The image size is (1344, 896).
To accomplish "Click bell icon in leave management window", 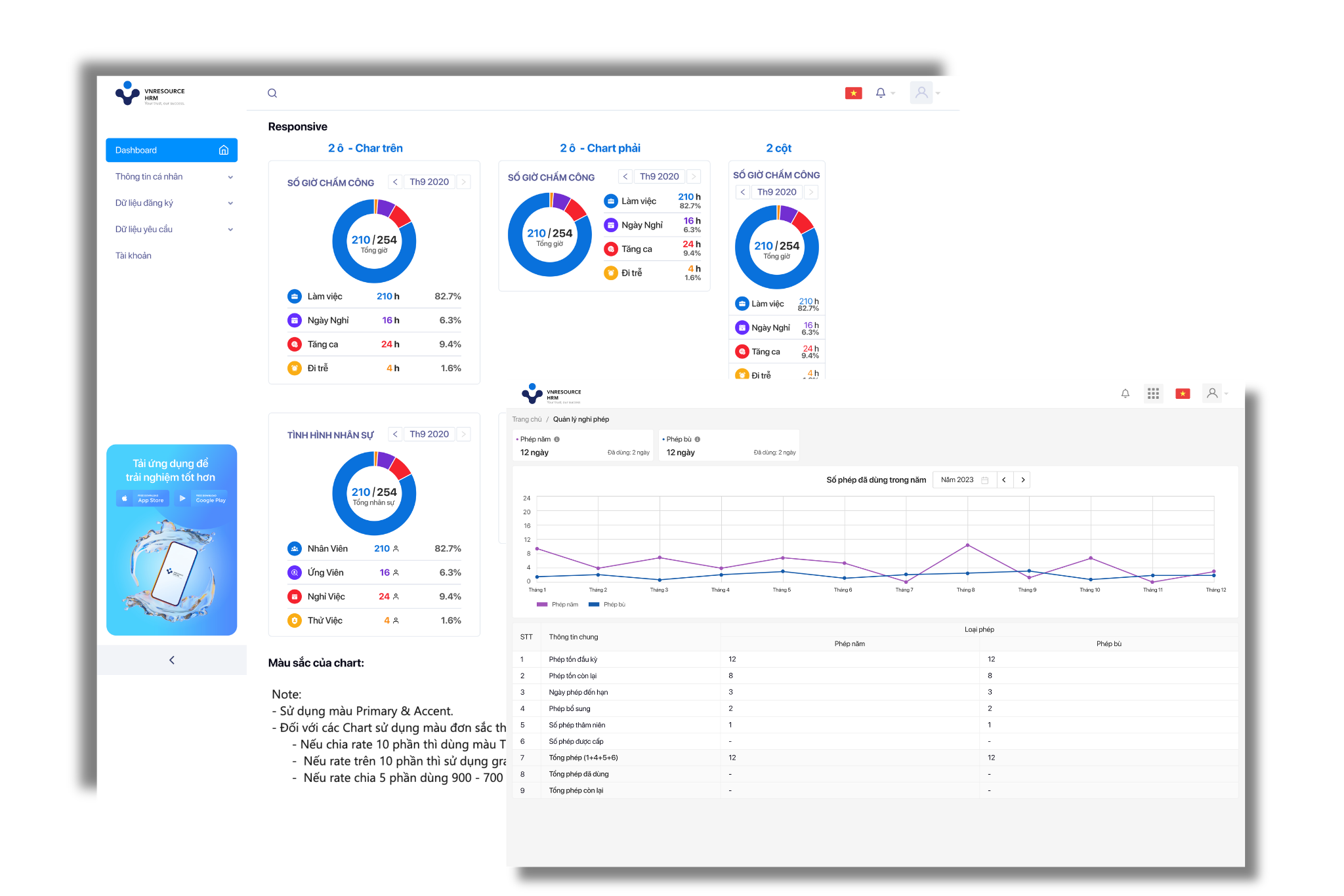I will pos(1125,394).
